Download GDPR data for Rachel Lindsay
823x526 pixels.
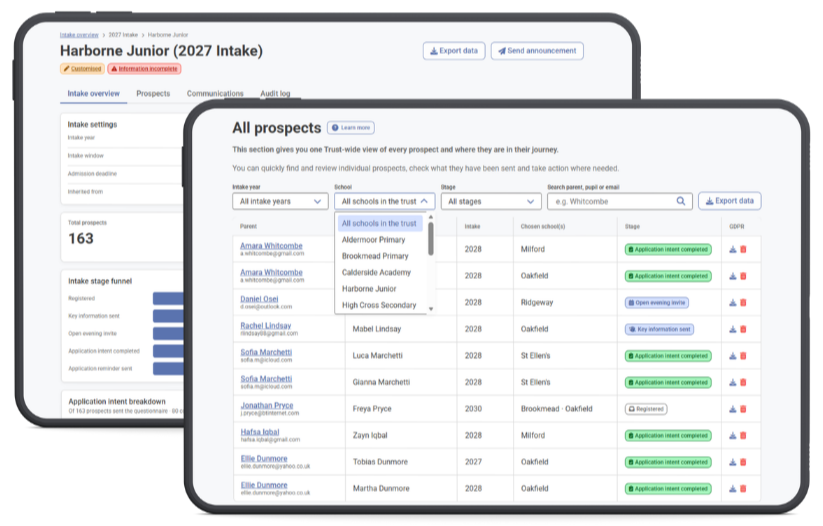tap(733, 329)
